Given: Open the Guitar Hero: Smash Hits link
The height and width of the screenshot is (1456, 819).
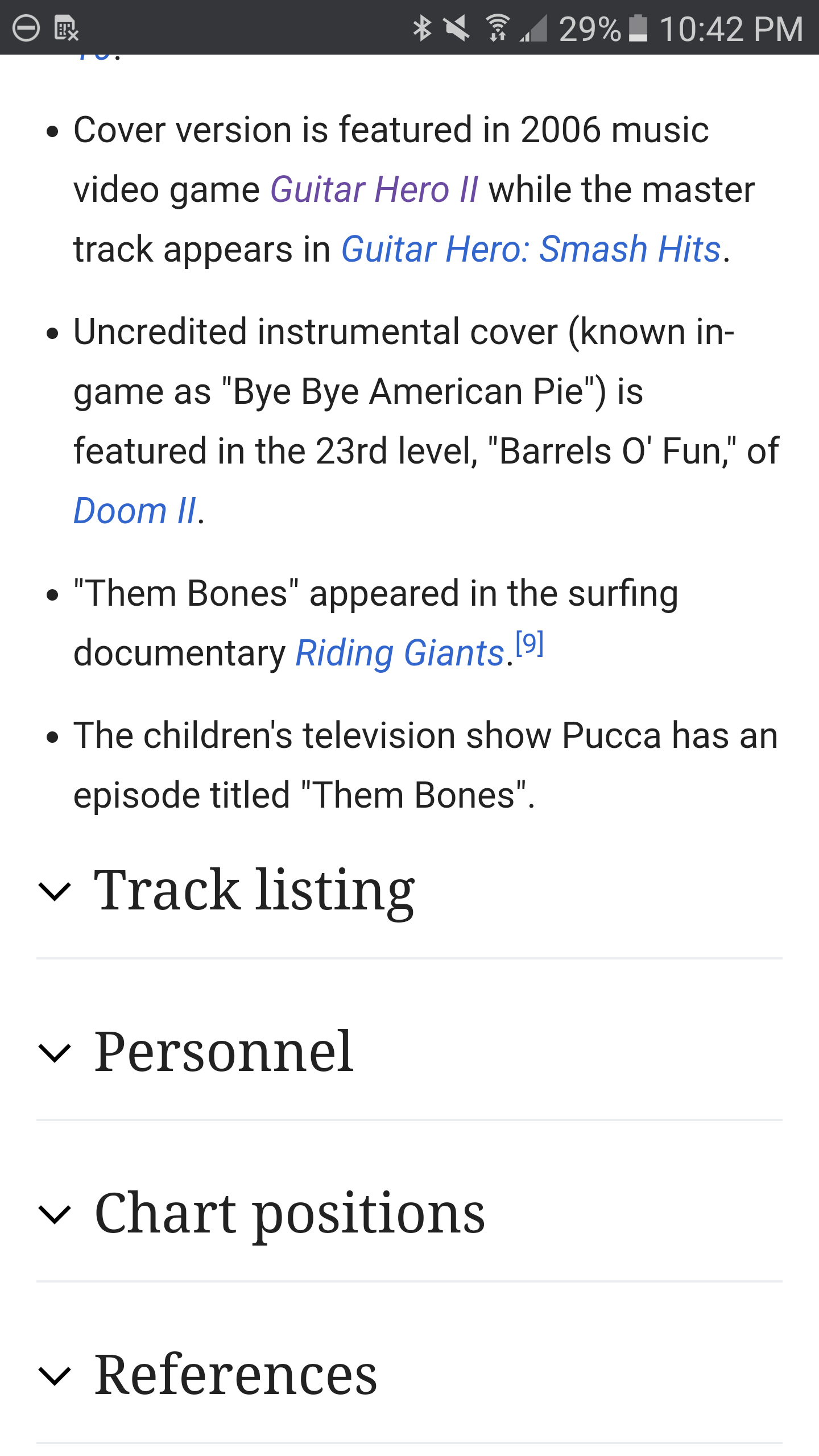Looking at the screenshot, I should (531, 249).
